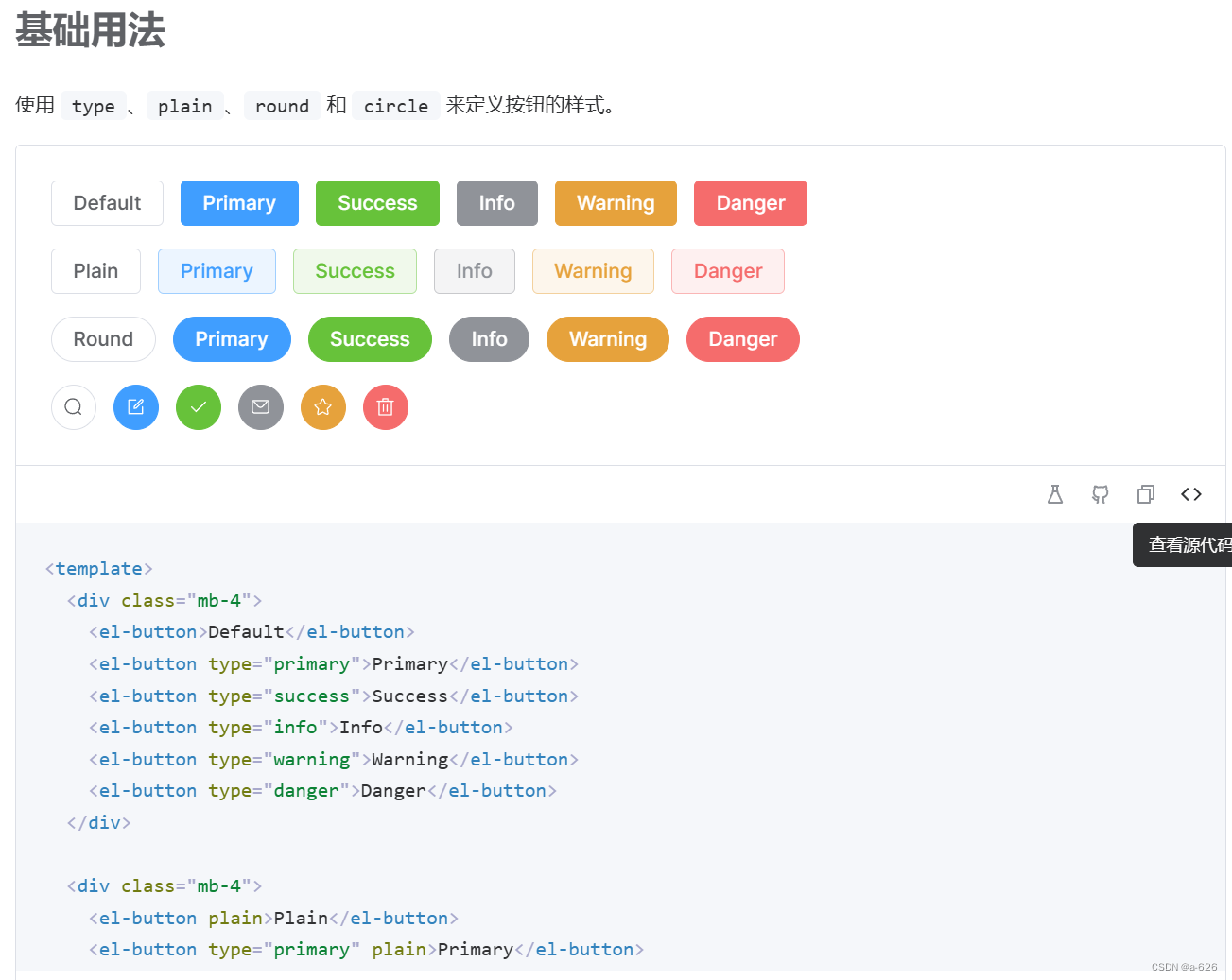Screen dimensions: 1232x980
Task: Click the Plain outlined button
Action: pyautogui.click(x=95, y=271)
